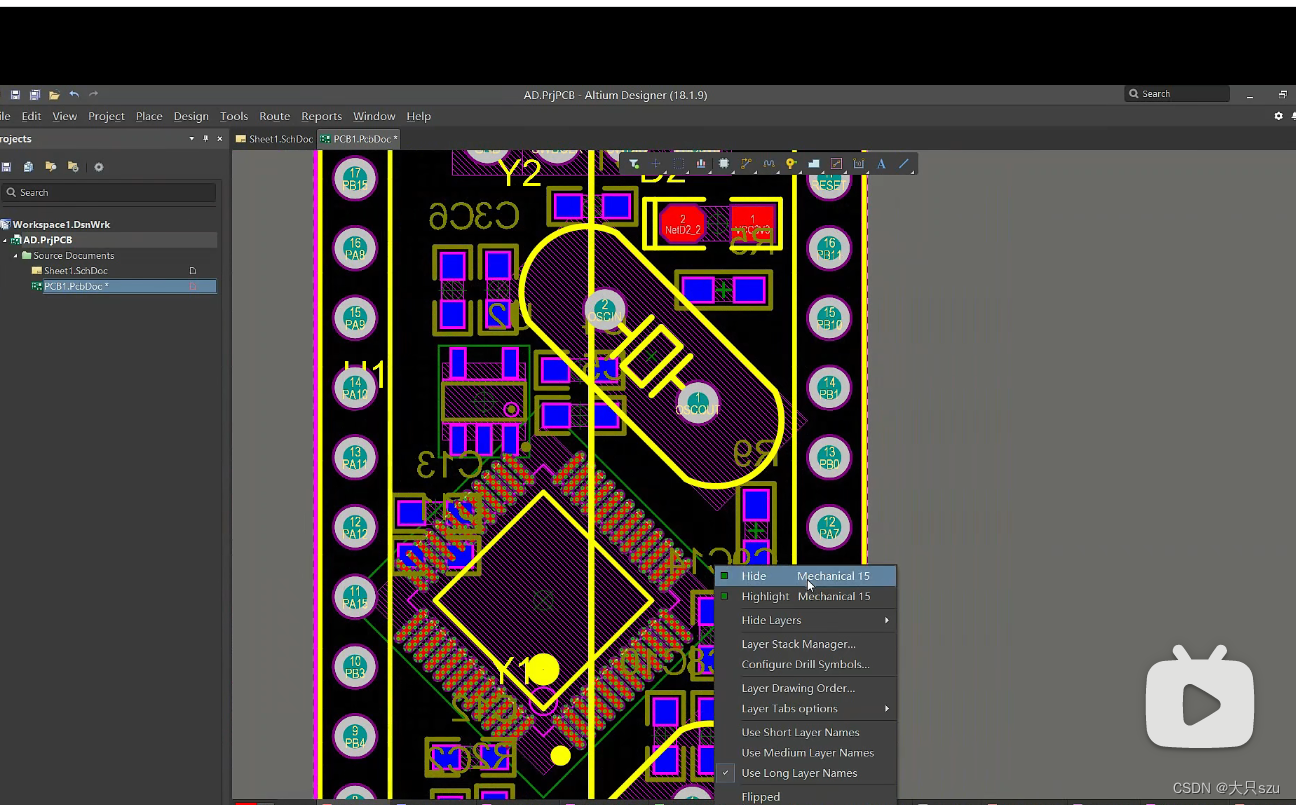Select Use Short Layer Names
This screenshot has width=1296, height=805.
806,732
